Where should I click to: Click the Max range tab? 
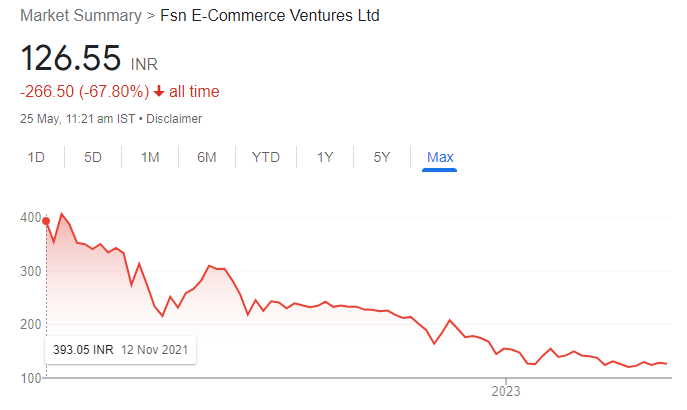point(440,157)
